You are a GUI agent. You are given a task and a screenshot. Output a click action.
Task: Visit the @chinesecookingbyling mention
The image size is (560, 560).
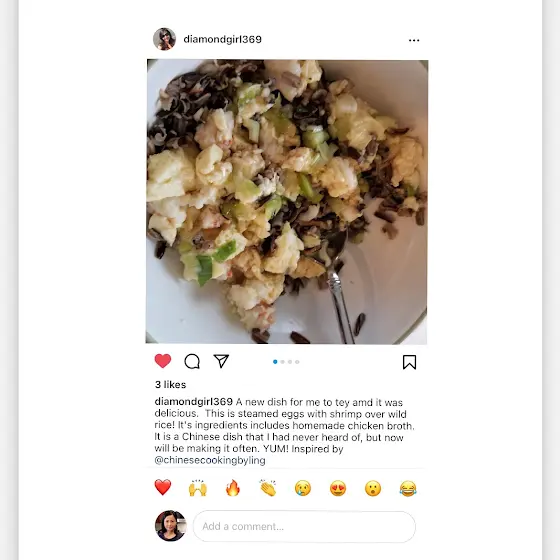coord(210,460)
